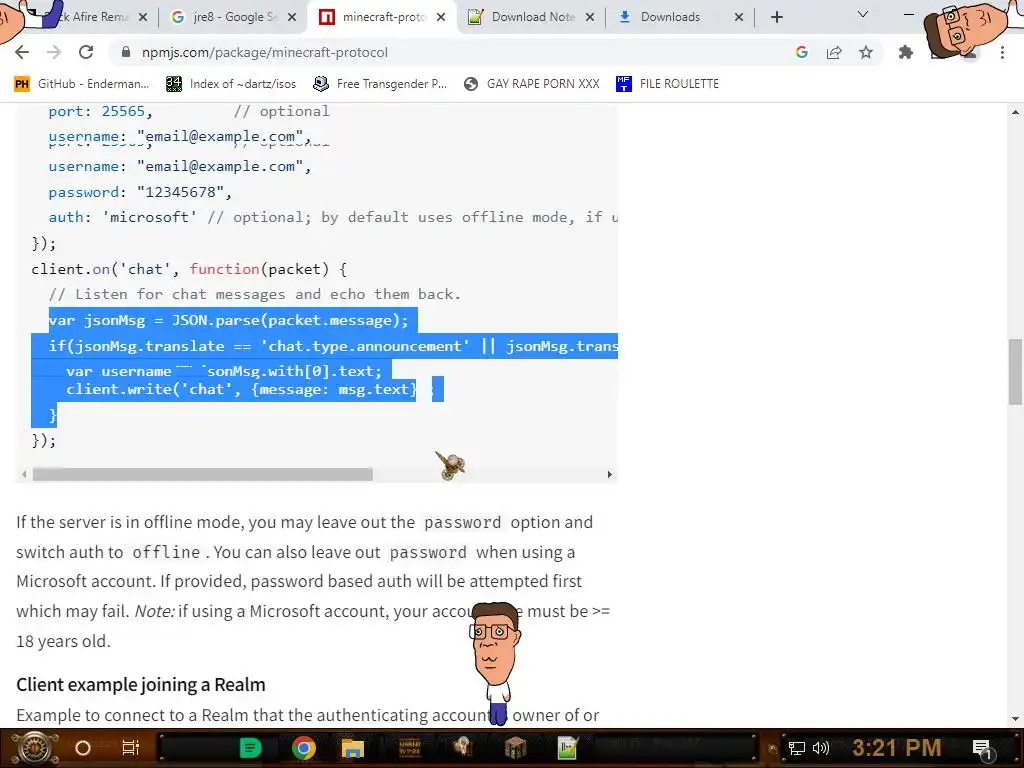
Task: Click the Google icon in address bar
Action: pyautogui.click(x=802, y=52)
